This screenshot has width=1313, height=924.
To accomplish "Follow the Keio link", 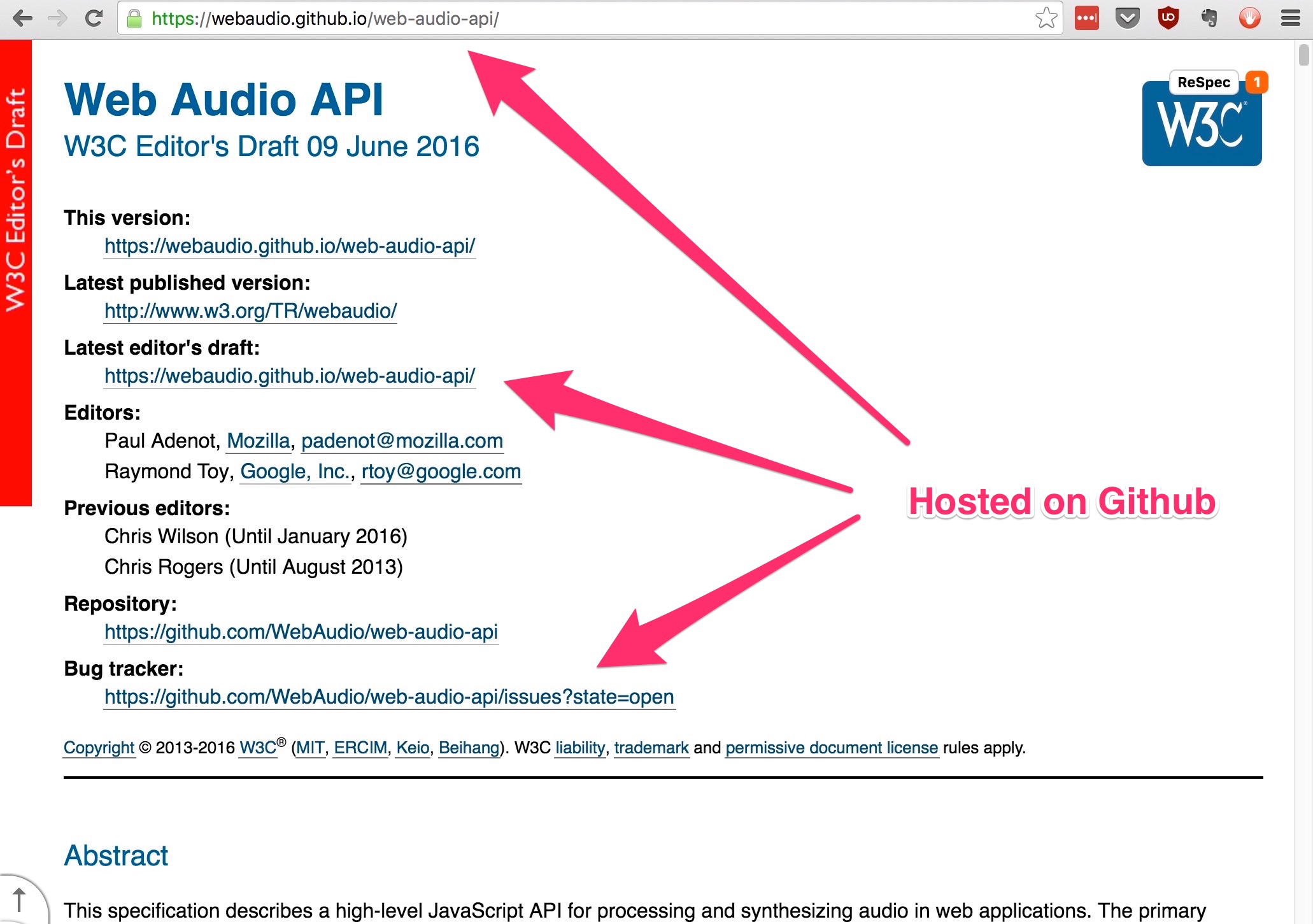I will tap(413, 748).
